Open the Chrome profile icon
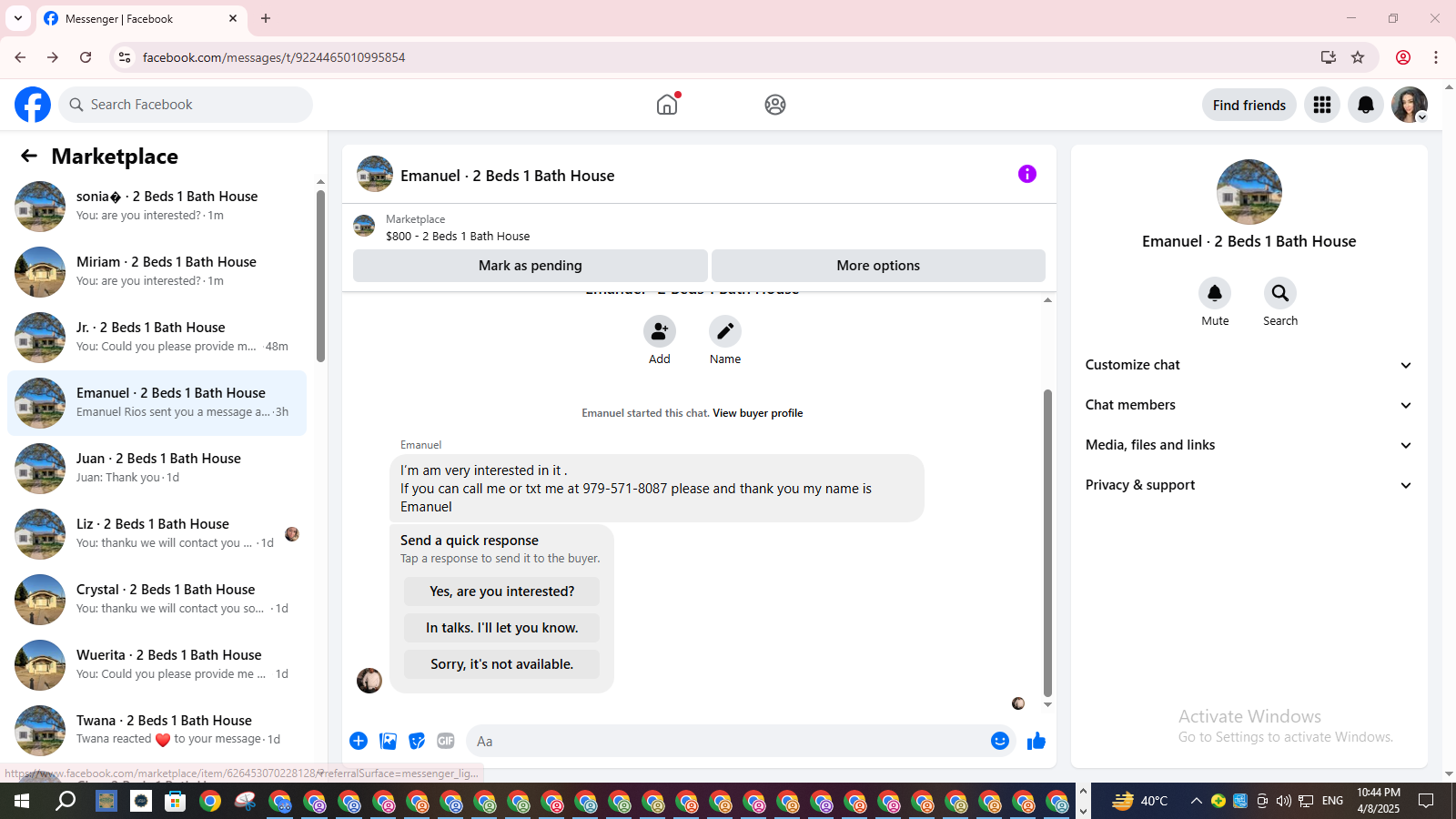The height and width of the screenshot is (819, 1456). 1403,57
